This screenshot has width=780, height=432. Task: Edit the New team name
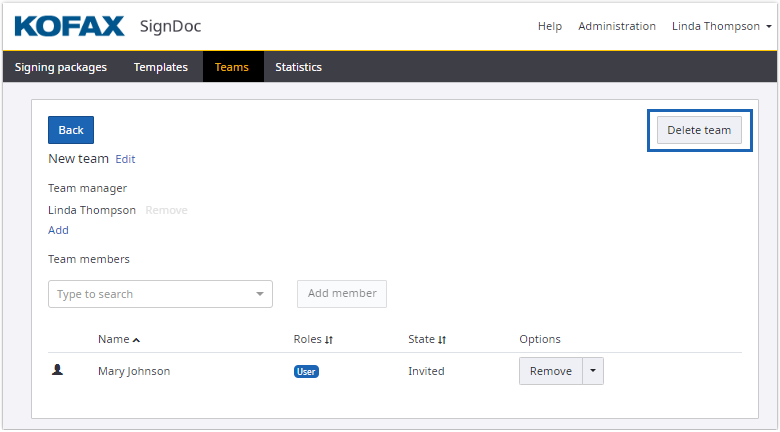point(125,159)
